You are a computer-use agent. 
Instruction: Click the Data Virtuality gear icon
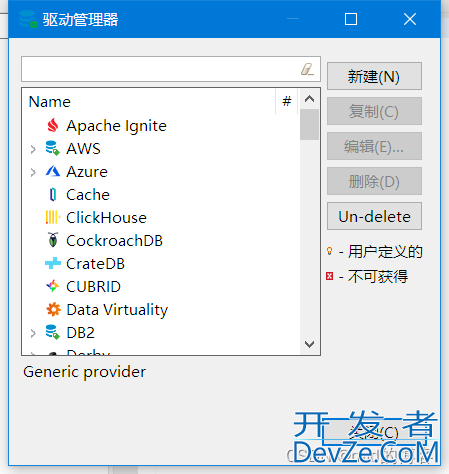[53, 309]
